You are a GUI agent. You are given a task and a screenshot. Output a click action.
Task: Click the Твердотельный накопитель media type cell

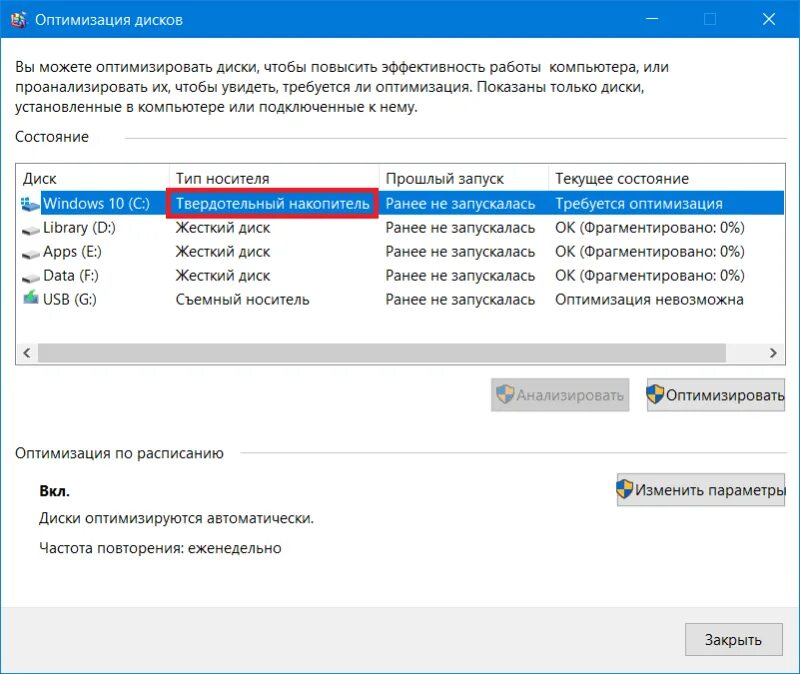coord(272,204)
